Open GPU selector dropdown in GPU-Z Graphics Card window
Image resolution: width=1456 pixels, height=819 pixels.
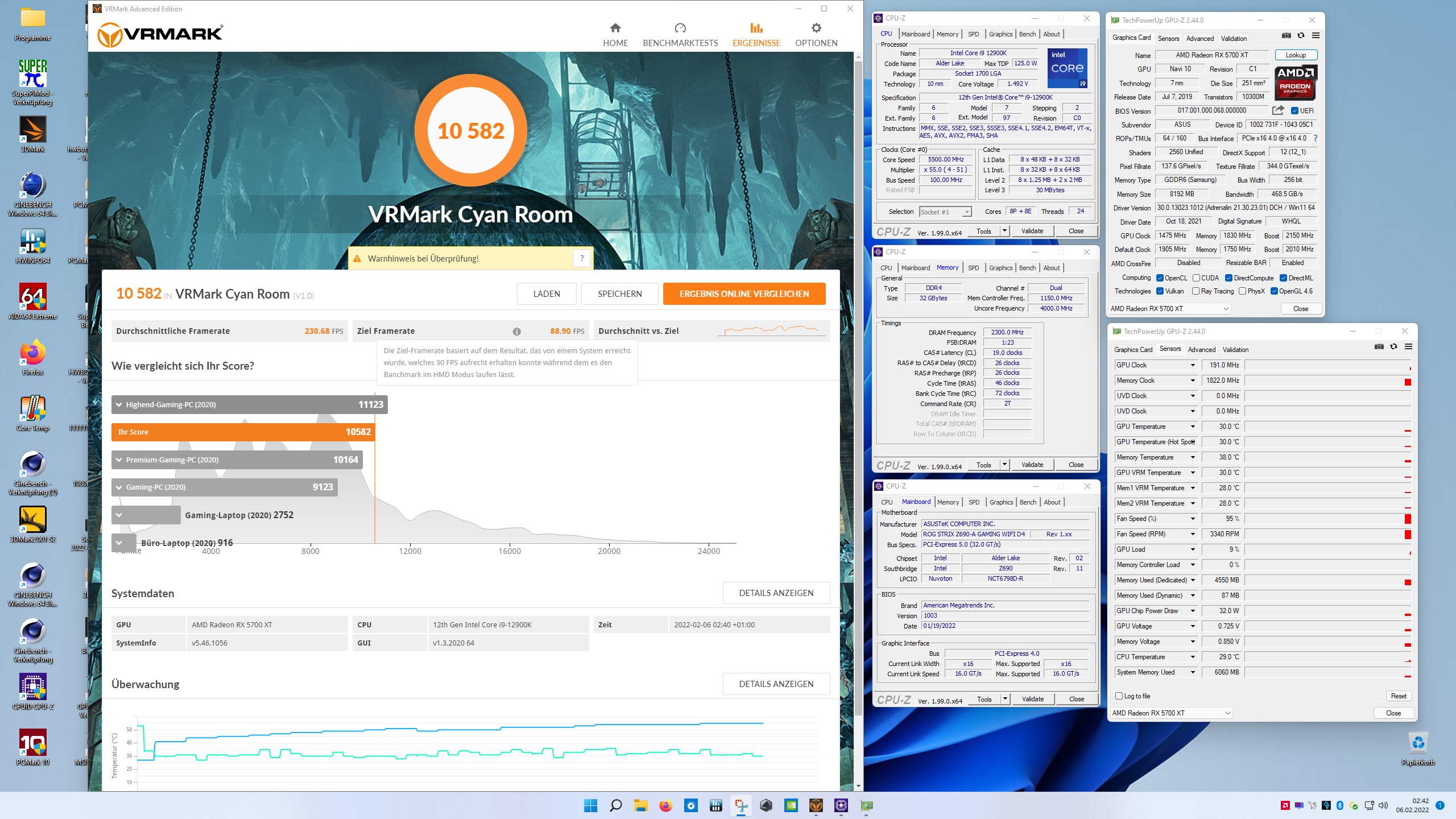[x=1170, y=309]
